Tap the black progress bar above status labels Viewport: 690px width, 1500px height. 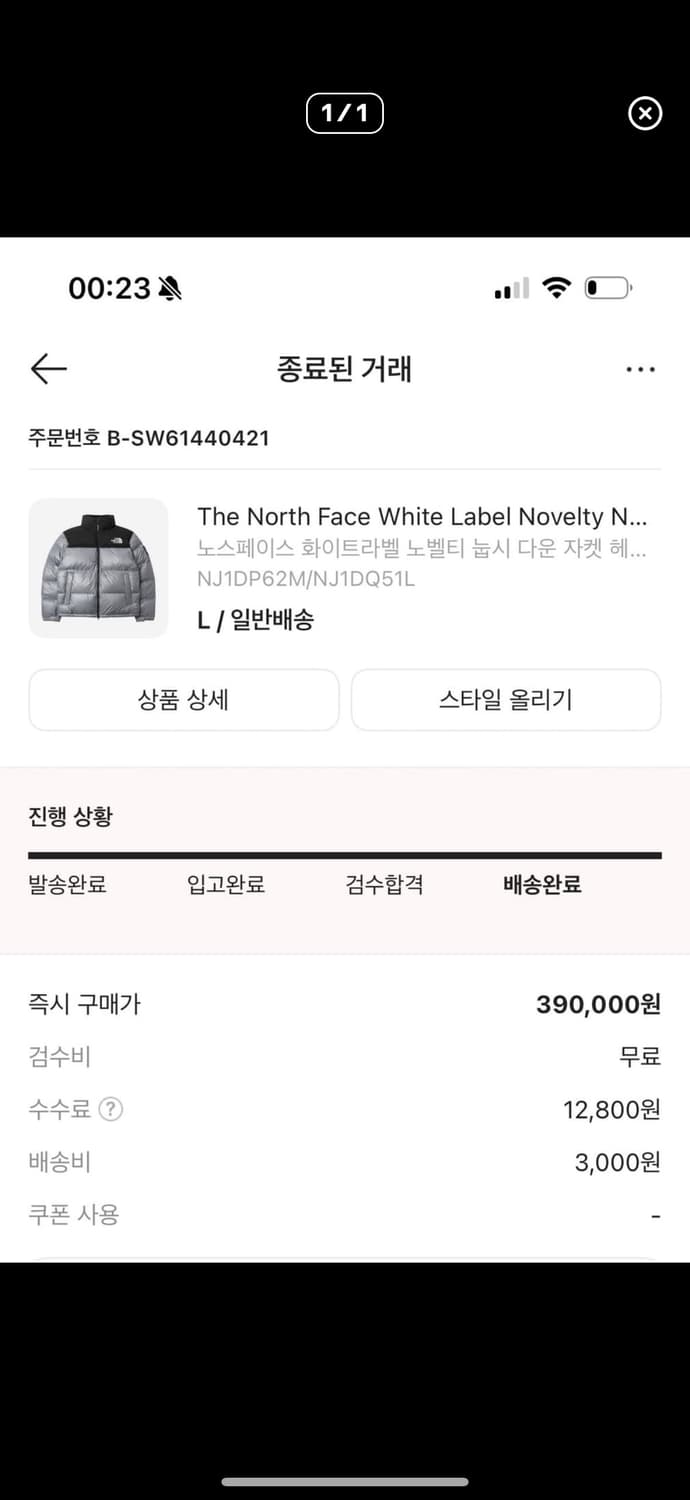(345, 855)
